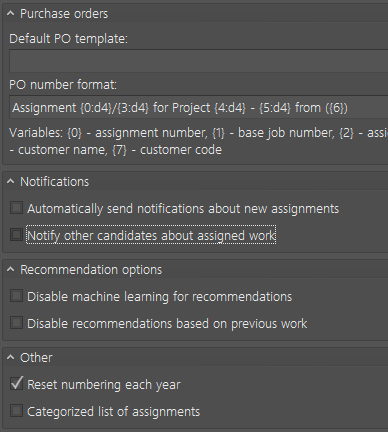Screen dimensions: 388x432
Task: Collapse the Purchase orders section
Action: click(11, 14)
